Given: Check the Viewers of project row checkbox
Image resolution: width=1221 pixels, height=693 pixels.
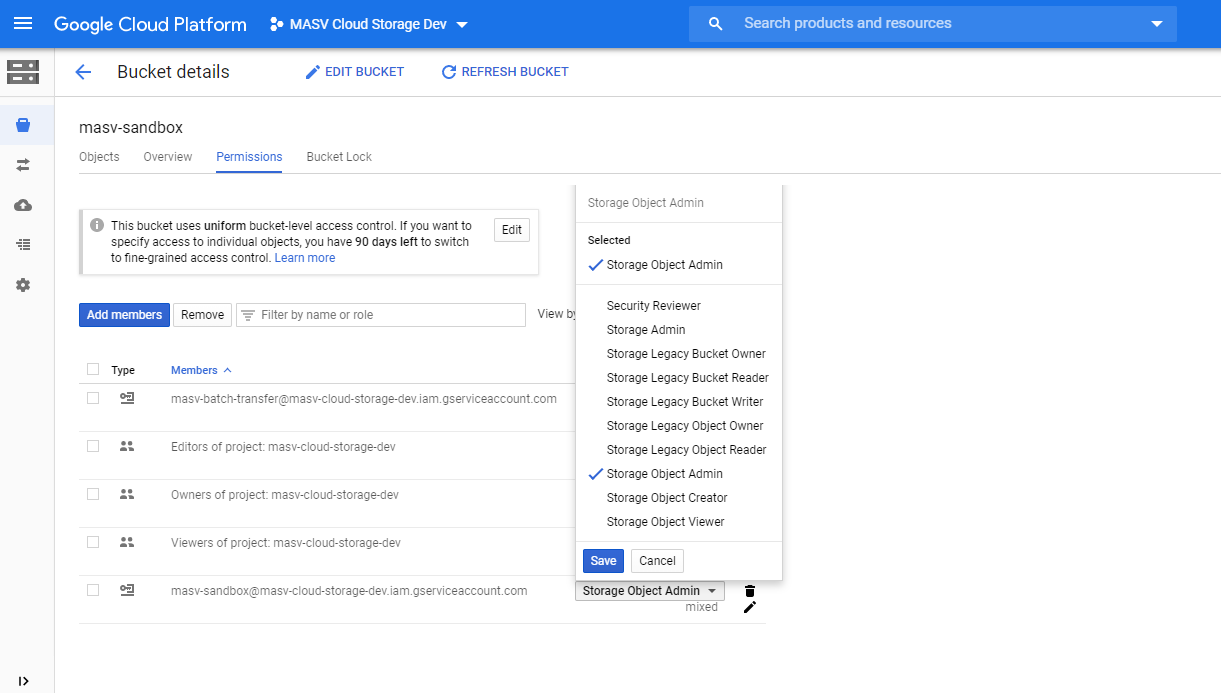Looking at the screenshot, I should (93, 542).
